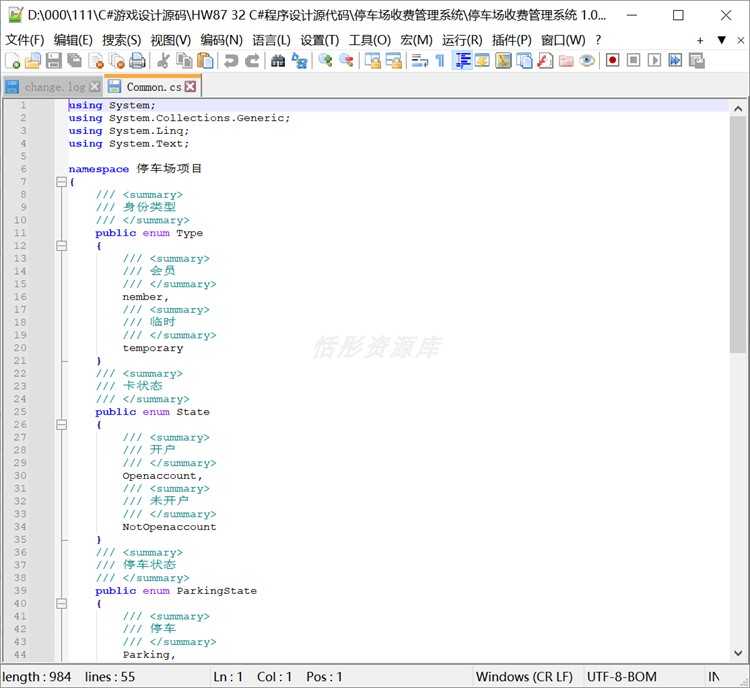Run macro multiple times icon

(675, 60)
